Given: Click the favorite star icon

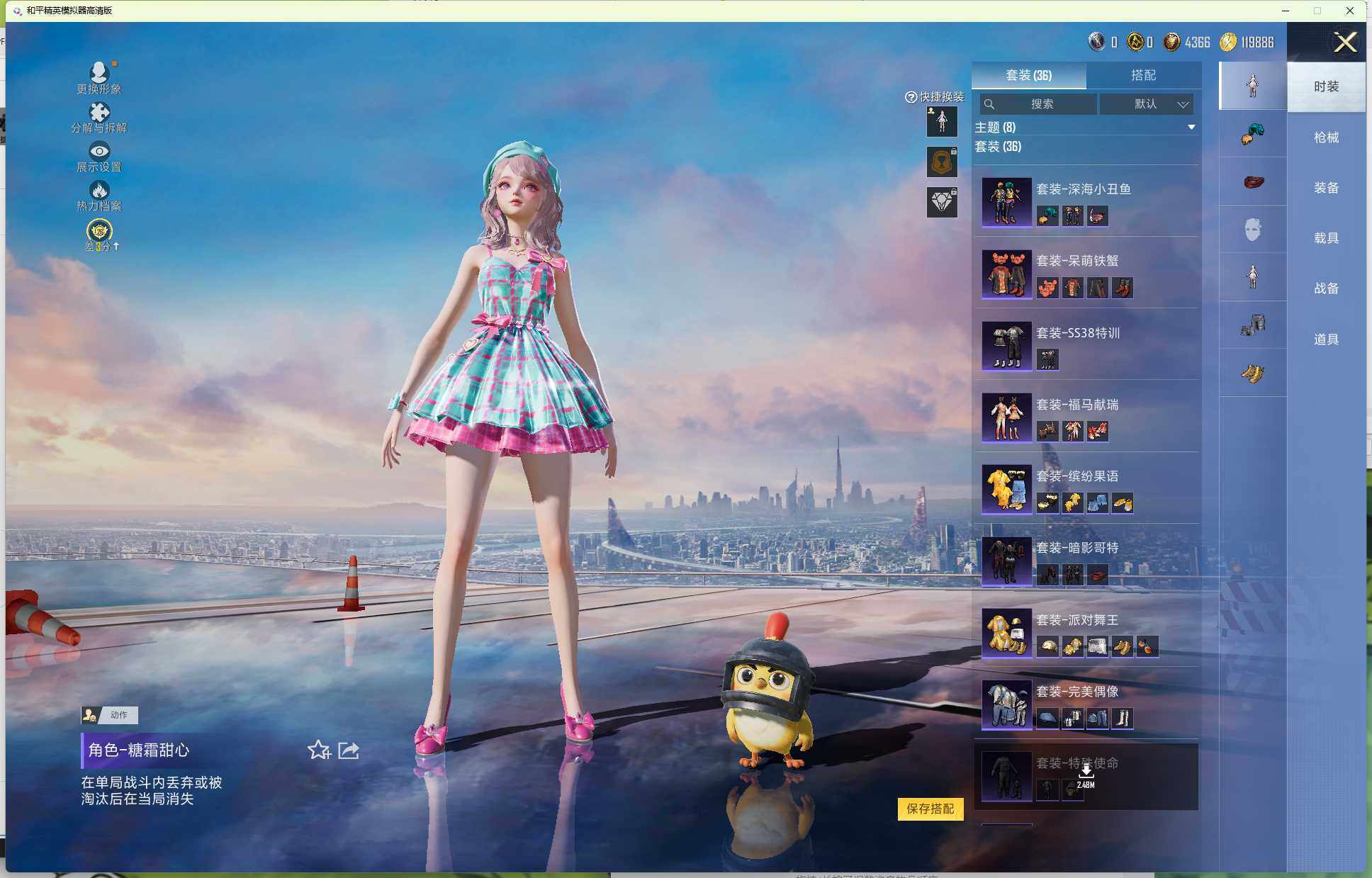Looking at the screenshot, I should point(319,750).
